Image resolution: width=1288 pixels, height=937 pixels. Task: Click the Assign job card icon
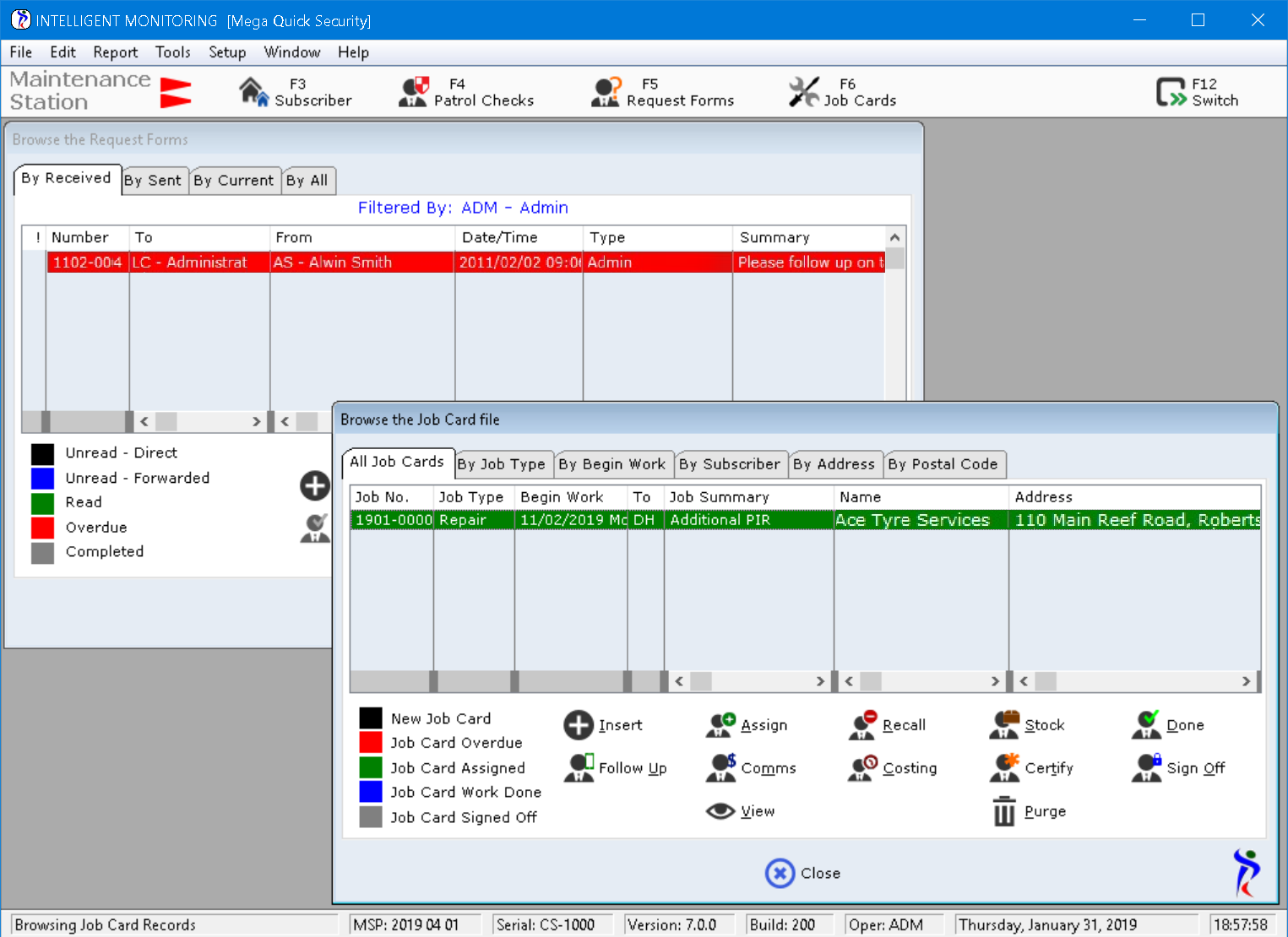tap(721, 725)
